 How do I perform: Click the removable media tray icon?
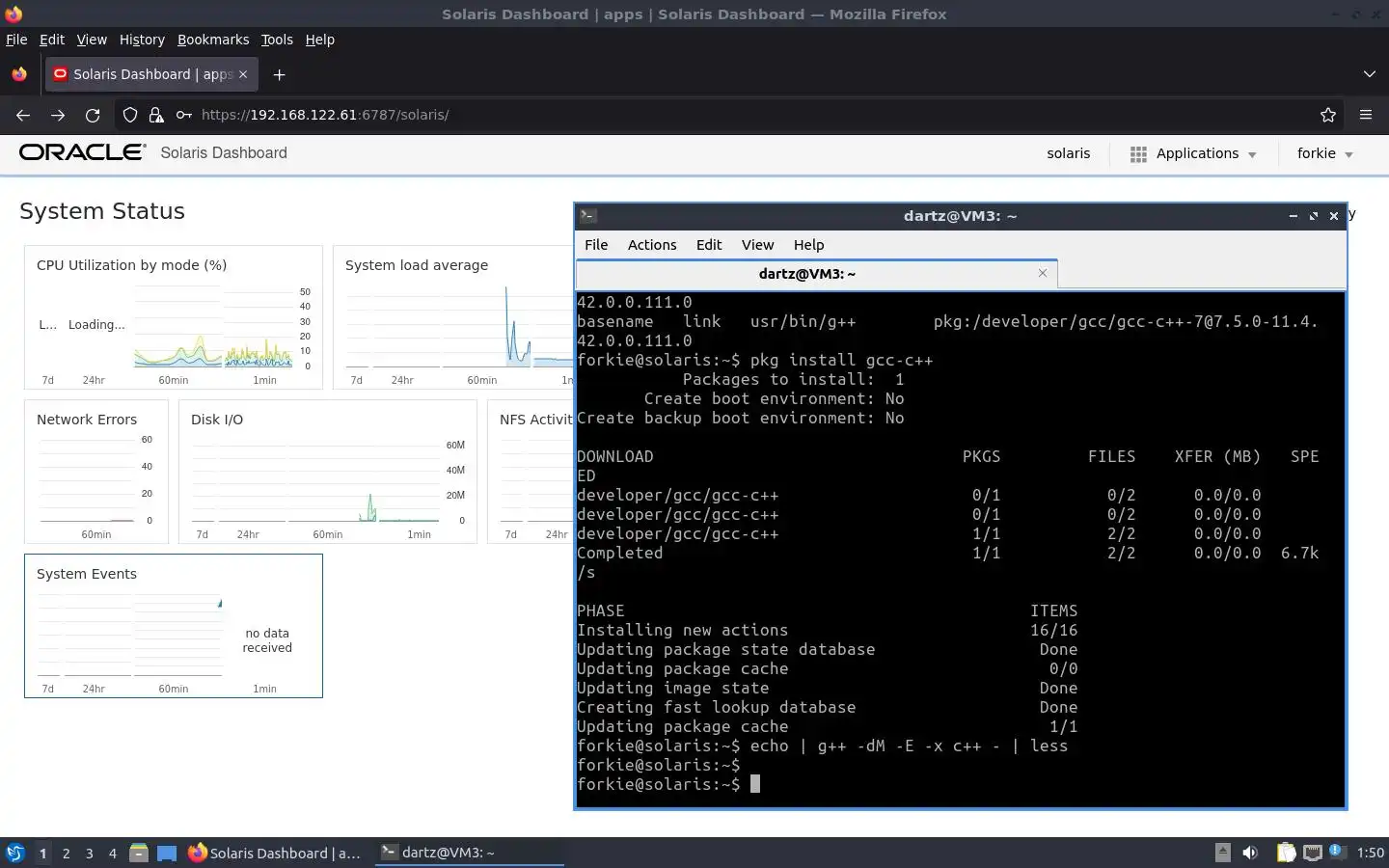tap(1222, 852)
